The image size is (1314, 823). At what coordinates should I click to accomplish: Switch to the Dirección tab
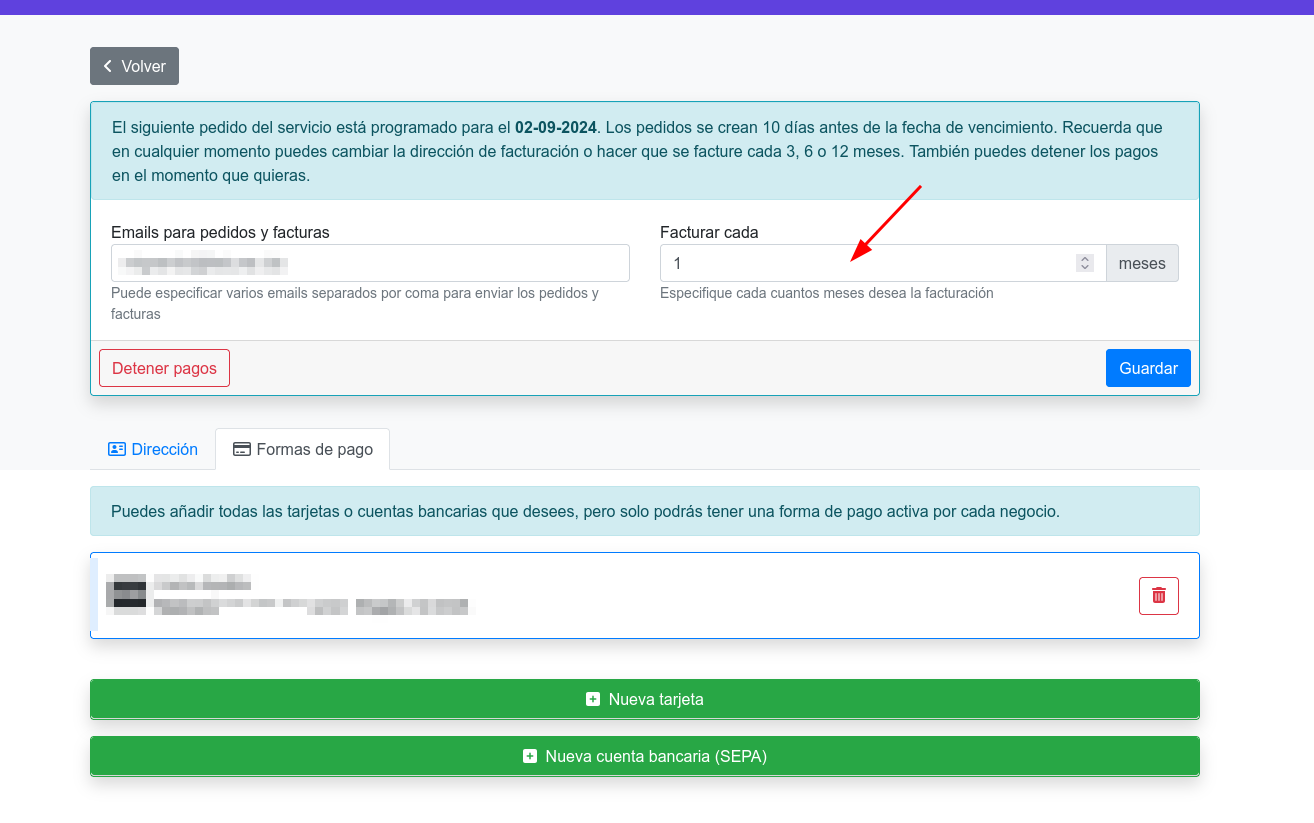pyautogui.click(x=153, y=450)
